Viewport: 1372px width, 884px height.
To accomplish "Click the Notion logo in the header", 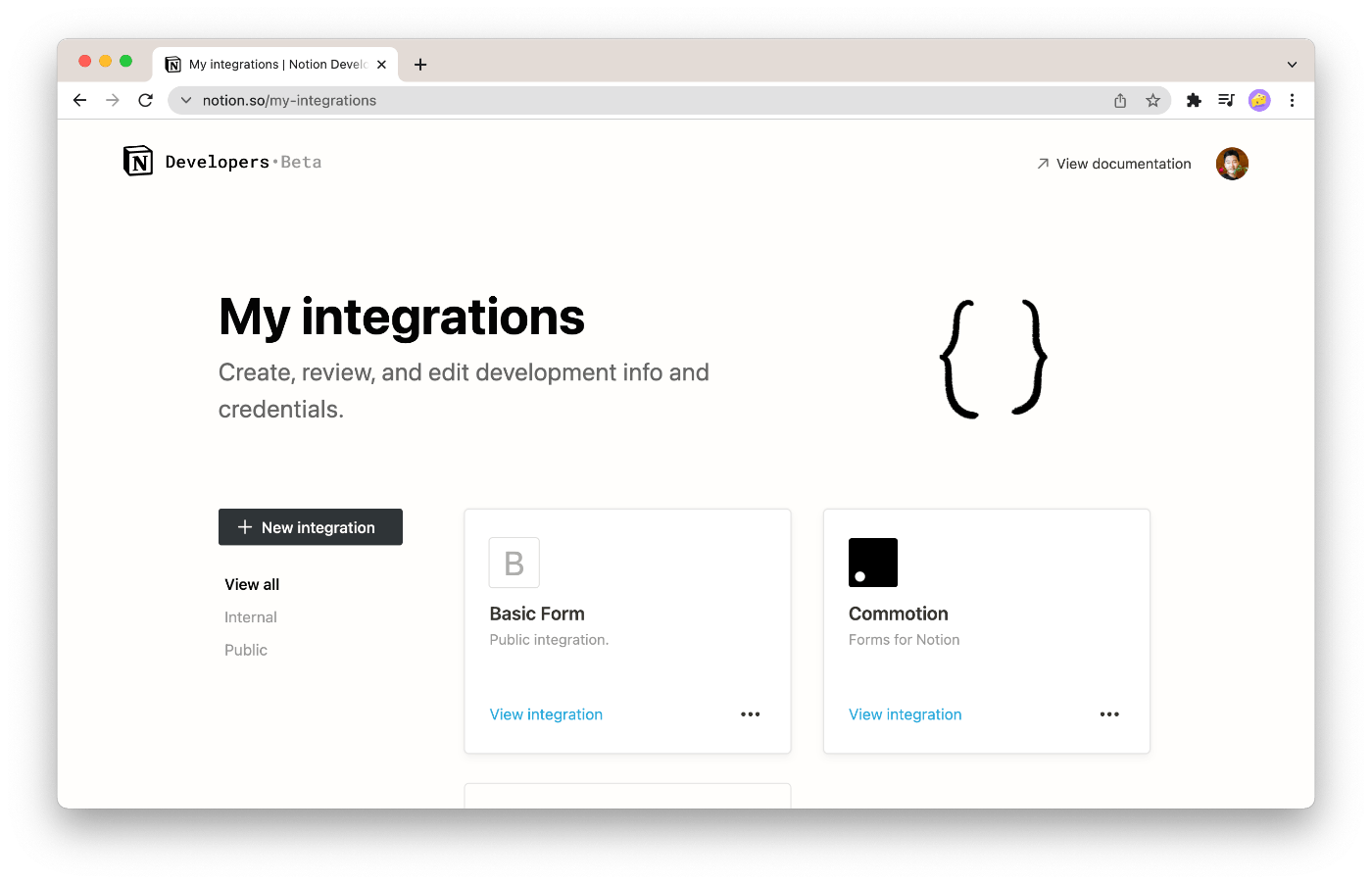I will click(x=138, y=161).
